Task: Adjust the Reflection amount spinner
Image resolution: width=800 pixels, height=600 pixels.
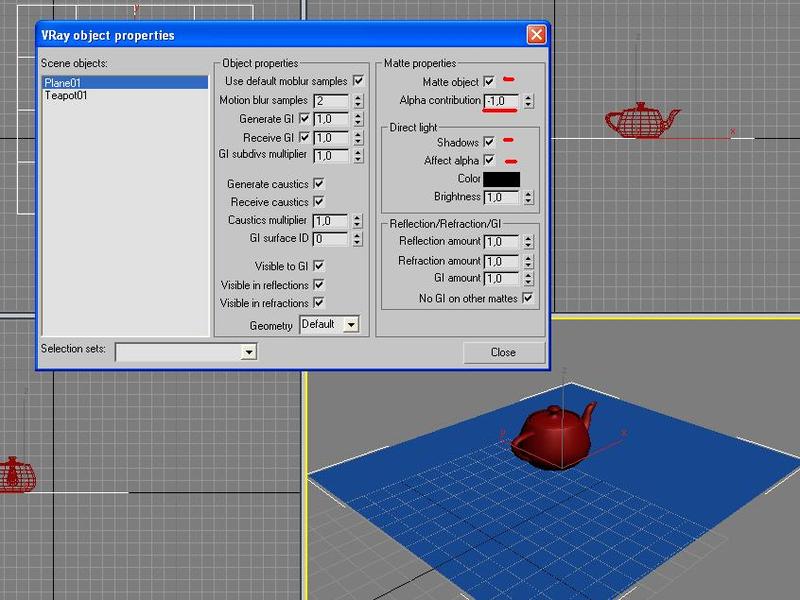Action: click(529, 242)
